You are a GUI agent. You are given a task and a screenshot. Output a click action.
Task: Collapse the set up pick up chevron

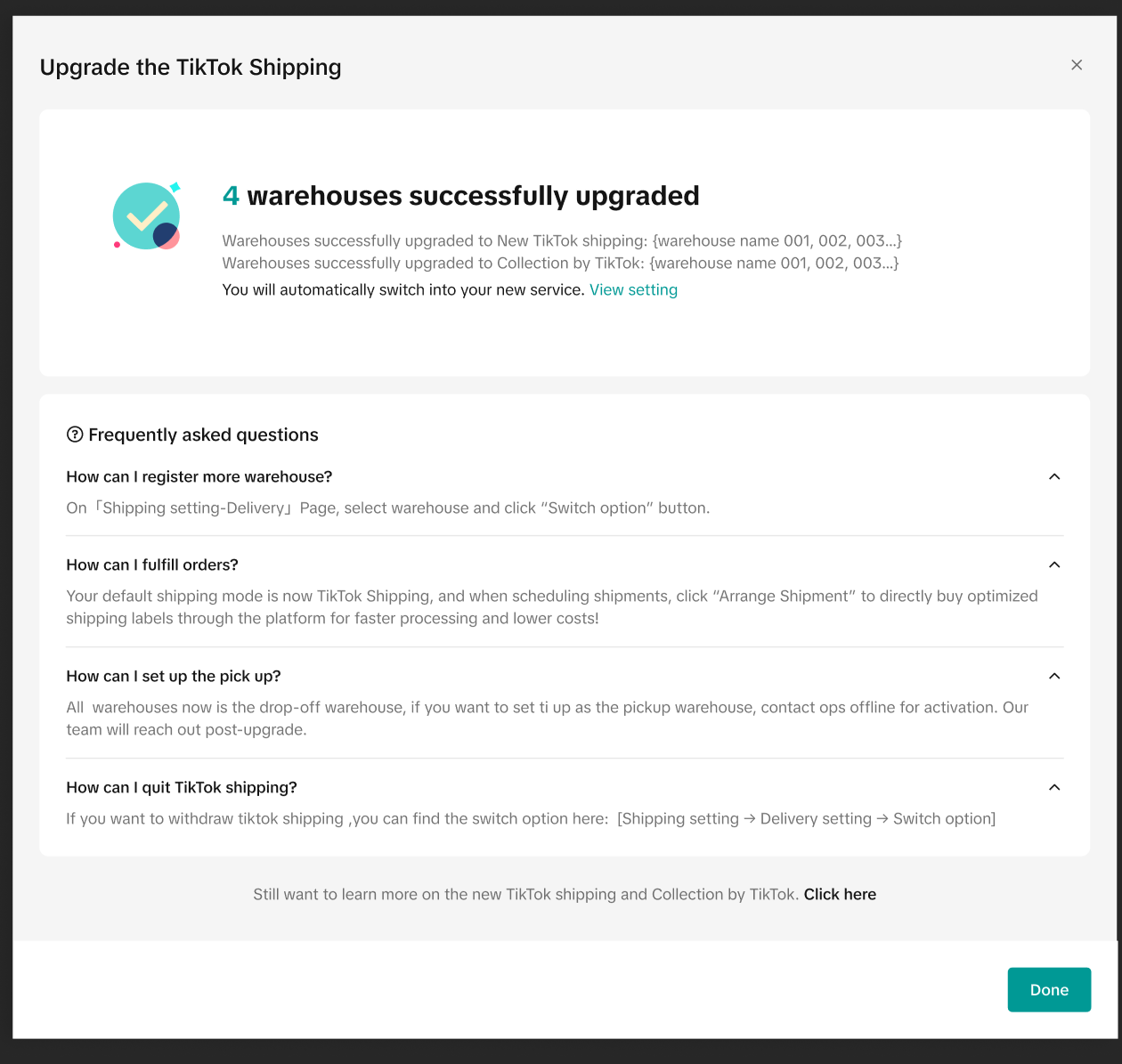coord(1054,676)
